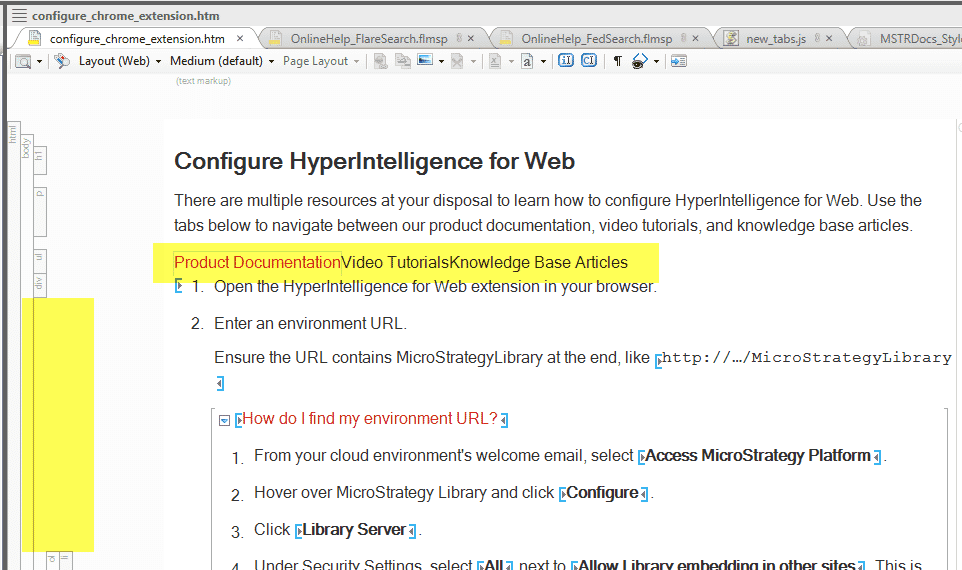Click the bold 'Configure' text in step 2

pos(602,493)
